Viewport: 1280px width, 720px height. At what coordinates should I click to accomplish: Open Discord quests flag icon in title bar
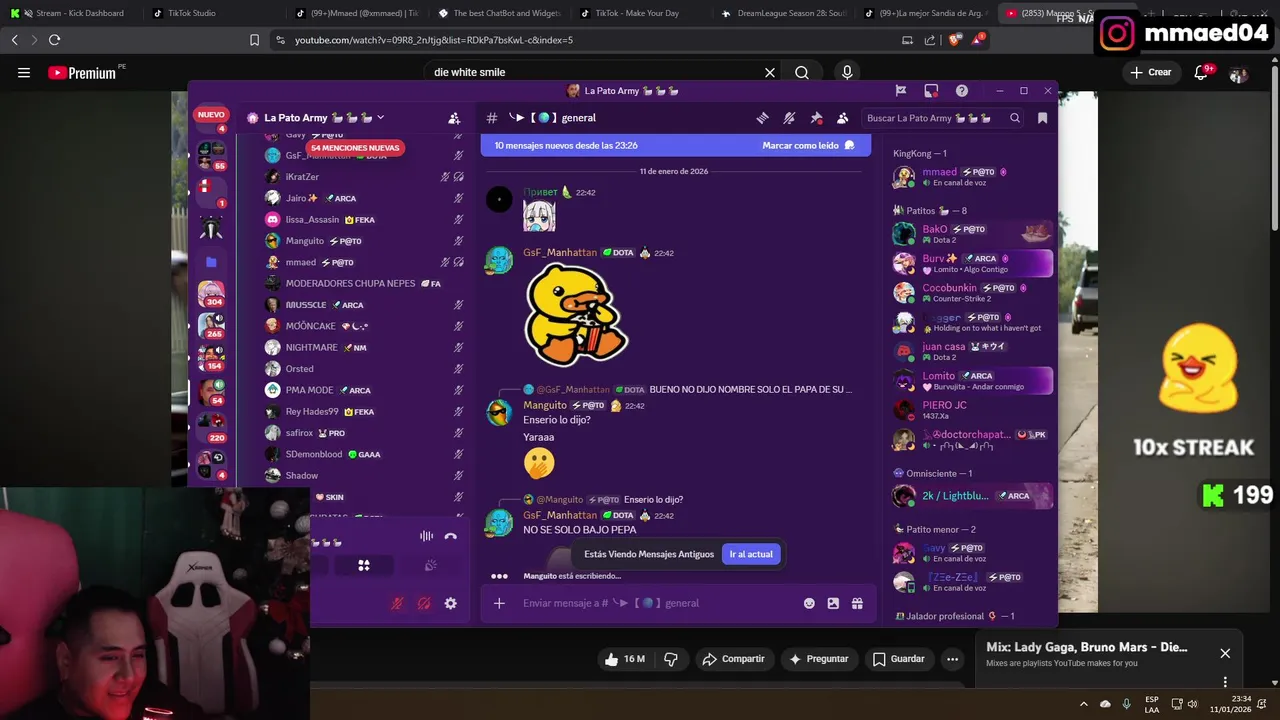(x=901, y=90)
